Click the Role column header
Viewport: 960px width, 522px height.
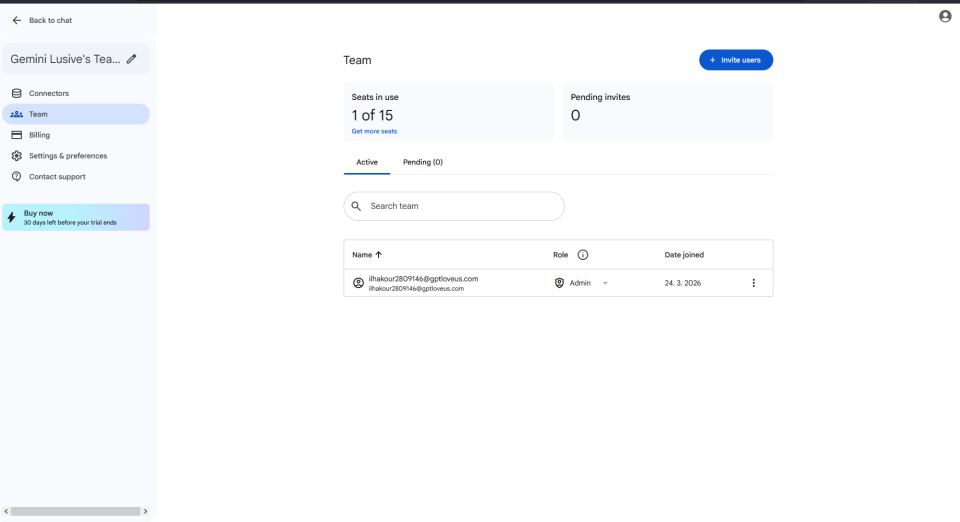point(560,255)
